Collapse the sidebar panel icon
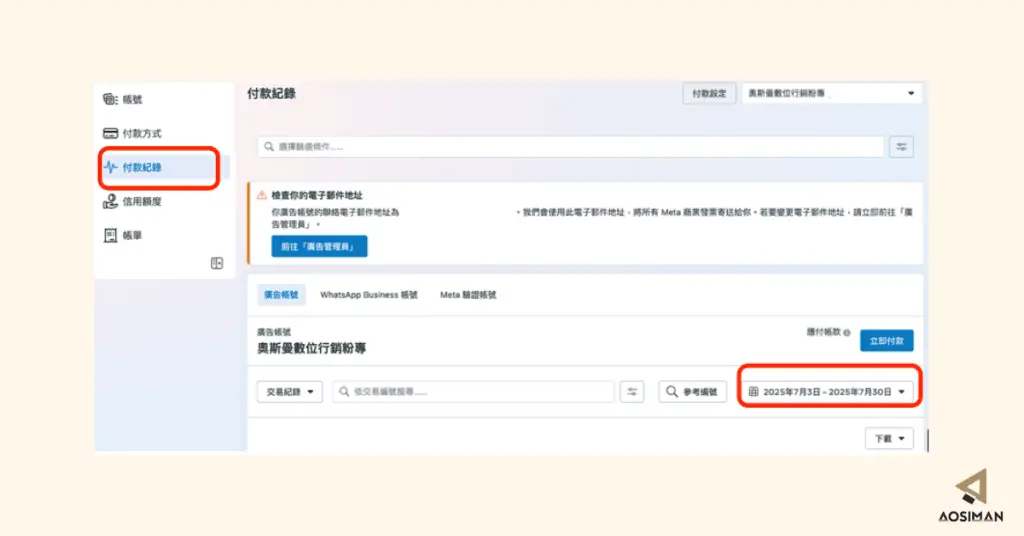 [x=217, y=263]
